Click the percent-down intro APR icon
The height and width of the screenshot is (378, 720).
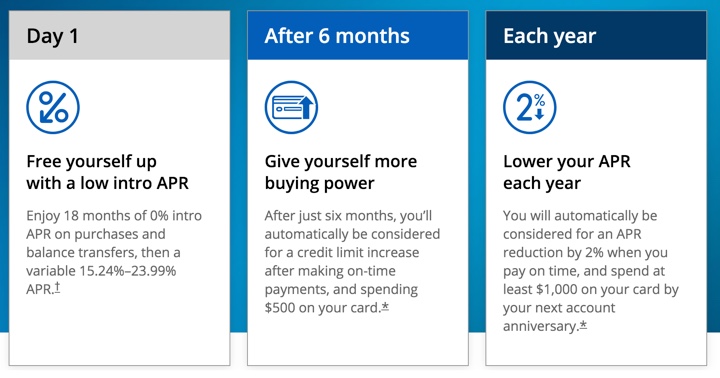coord(53,107)
